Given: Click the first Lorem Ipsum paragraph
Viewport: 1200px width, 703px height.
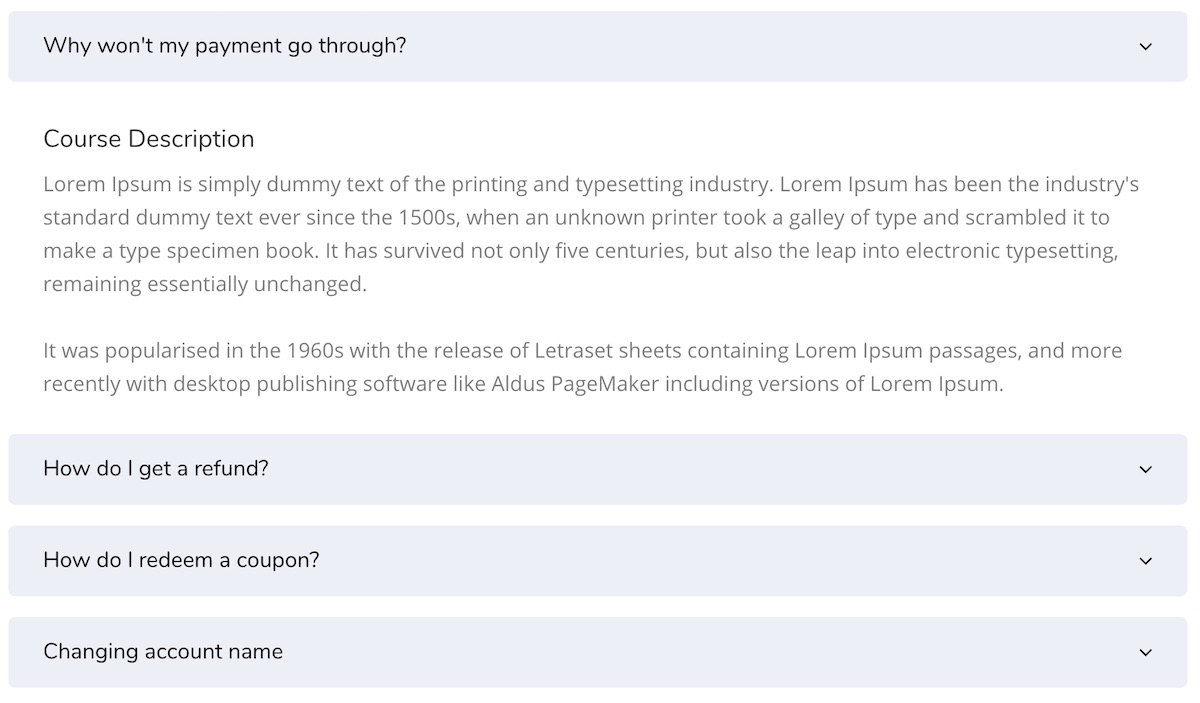Looking at the screenshot, I should 590,234.
